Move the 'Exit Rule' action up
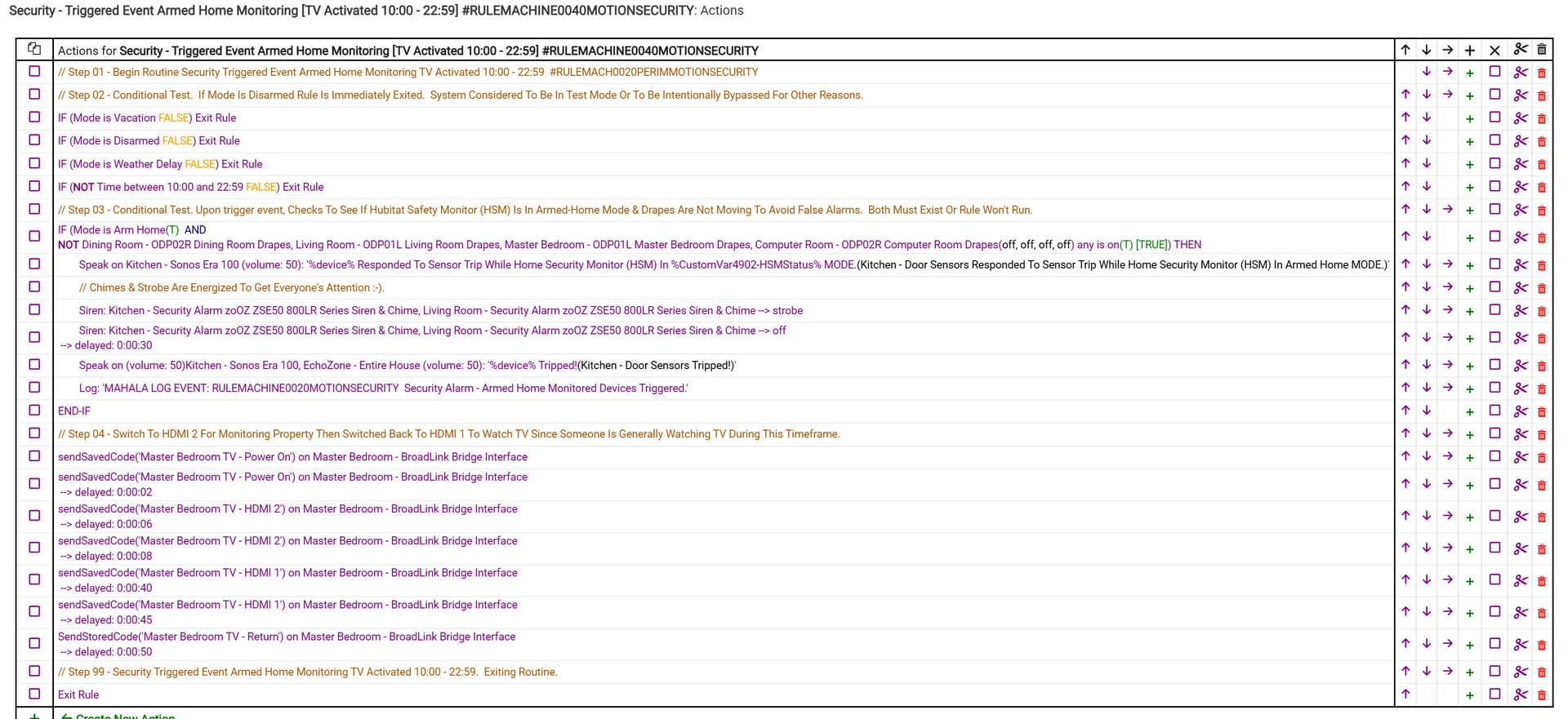The image size is (1568, 719). pyautogui.click(x=1405, y=695)
